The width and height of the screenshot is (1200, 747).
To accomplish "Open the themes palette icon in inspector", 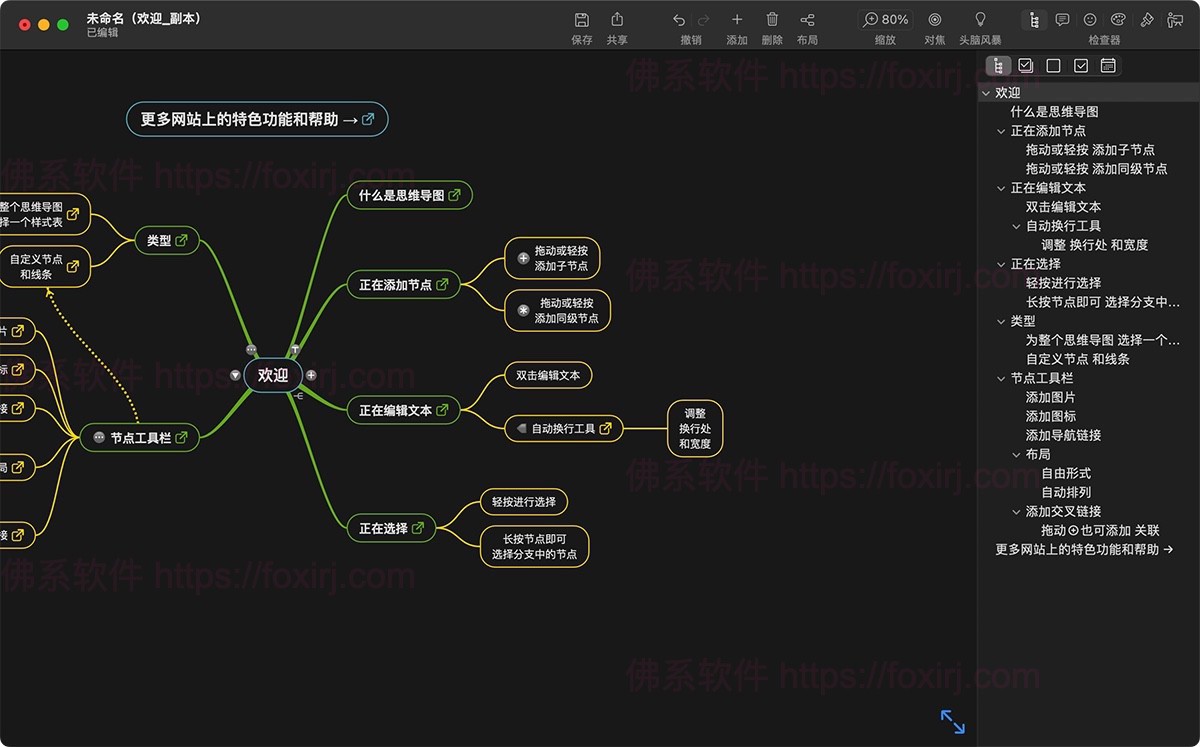I will coord(1118,20).
